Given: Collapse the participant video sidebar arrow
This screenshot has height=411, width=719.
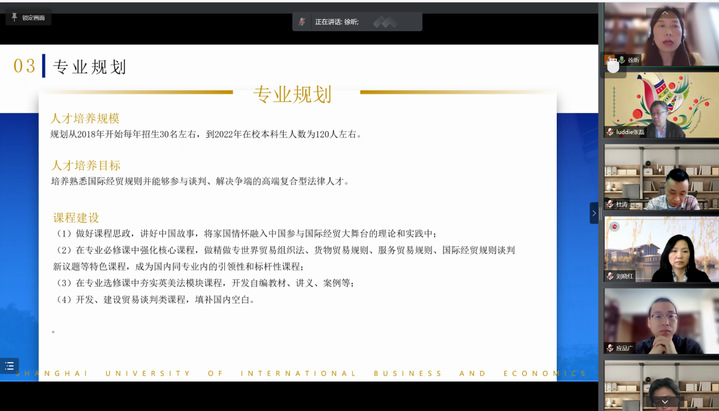Looking at the screenshot, I should 594,212.
